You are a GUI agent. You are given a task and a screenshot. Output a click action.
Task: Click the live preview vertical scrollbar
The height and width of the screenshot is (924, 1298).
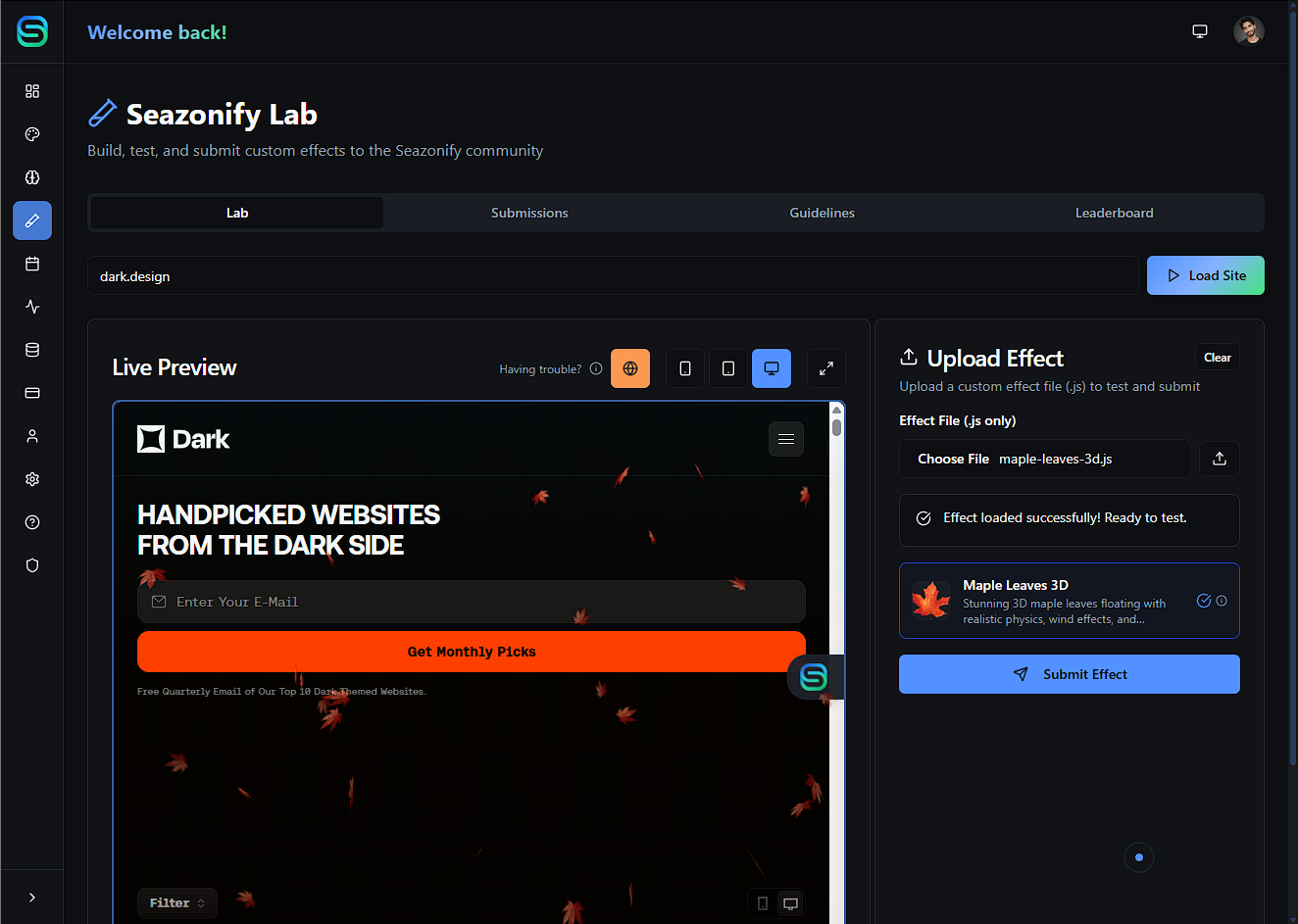(x=836, y=588)
